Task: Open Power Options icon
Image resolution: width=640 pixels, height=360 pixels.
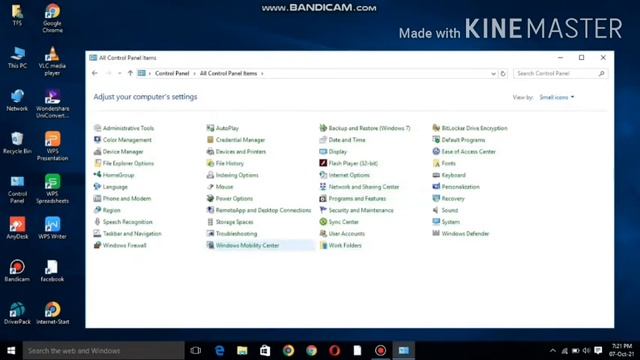Action: click(210, 199)
